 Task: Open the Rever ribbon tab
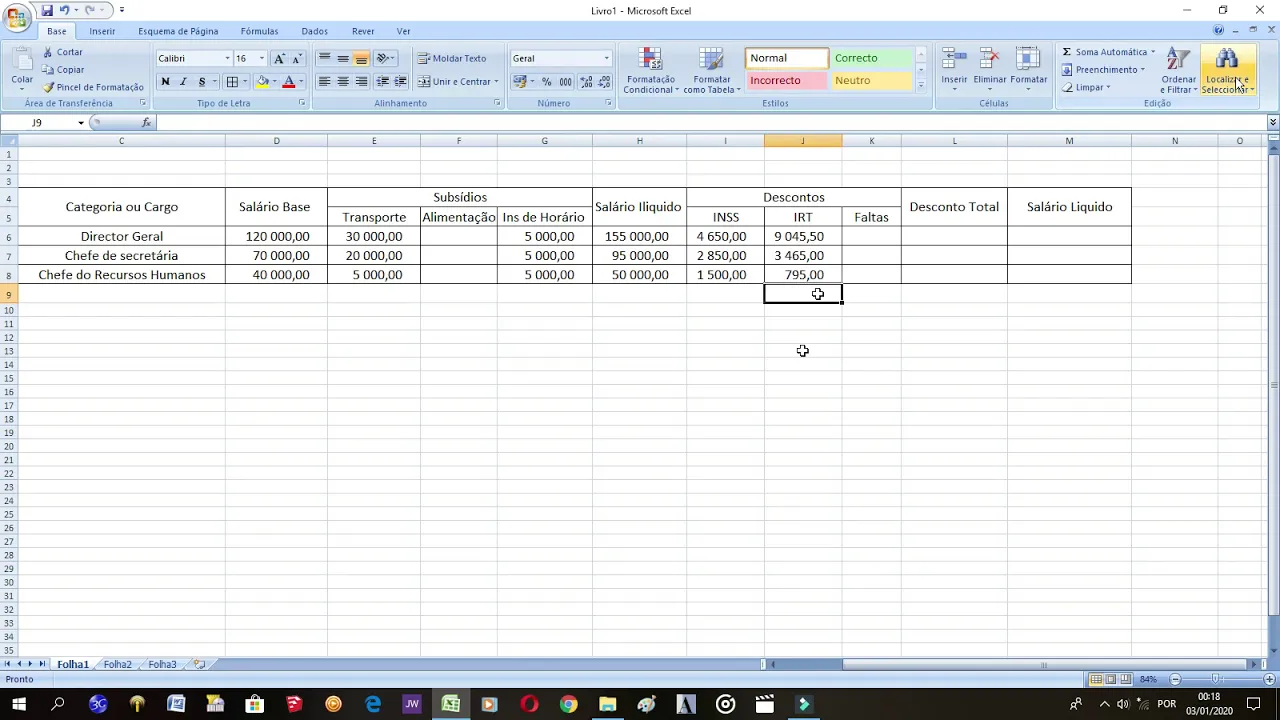click(363, 31)
